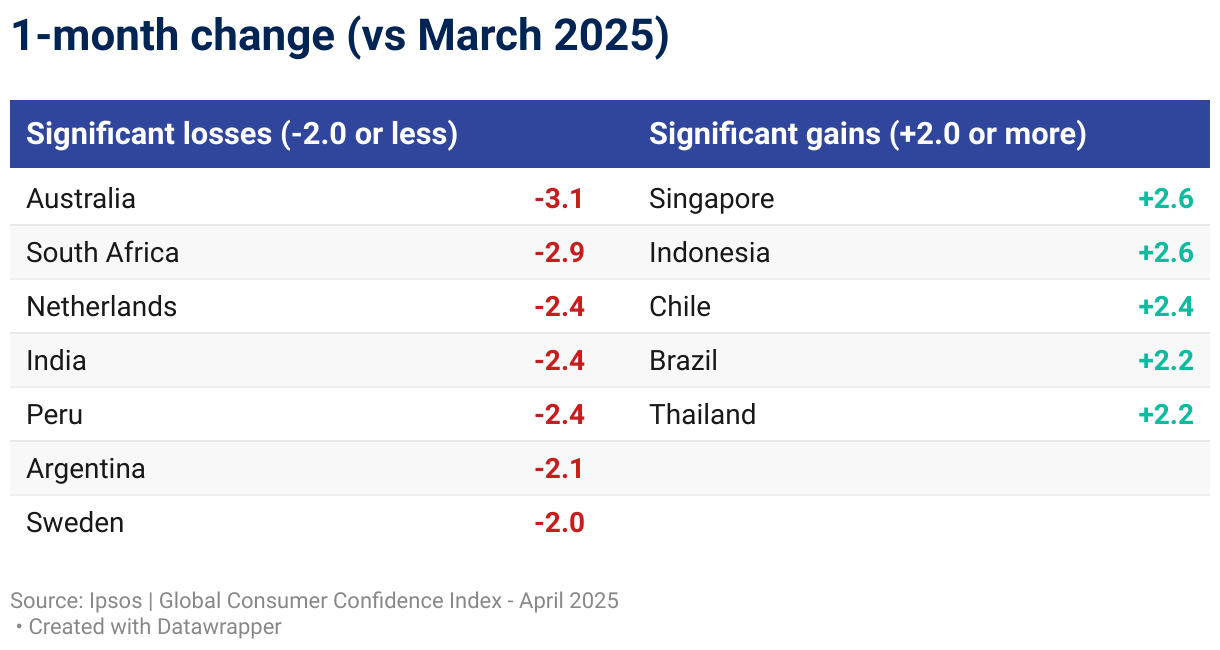Select the "Significant losses" column header
1220x650 pixels.
click(242, 134)
